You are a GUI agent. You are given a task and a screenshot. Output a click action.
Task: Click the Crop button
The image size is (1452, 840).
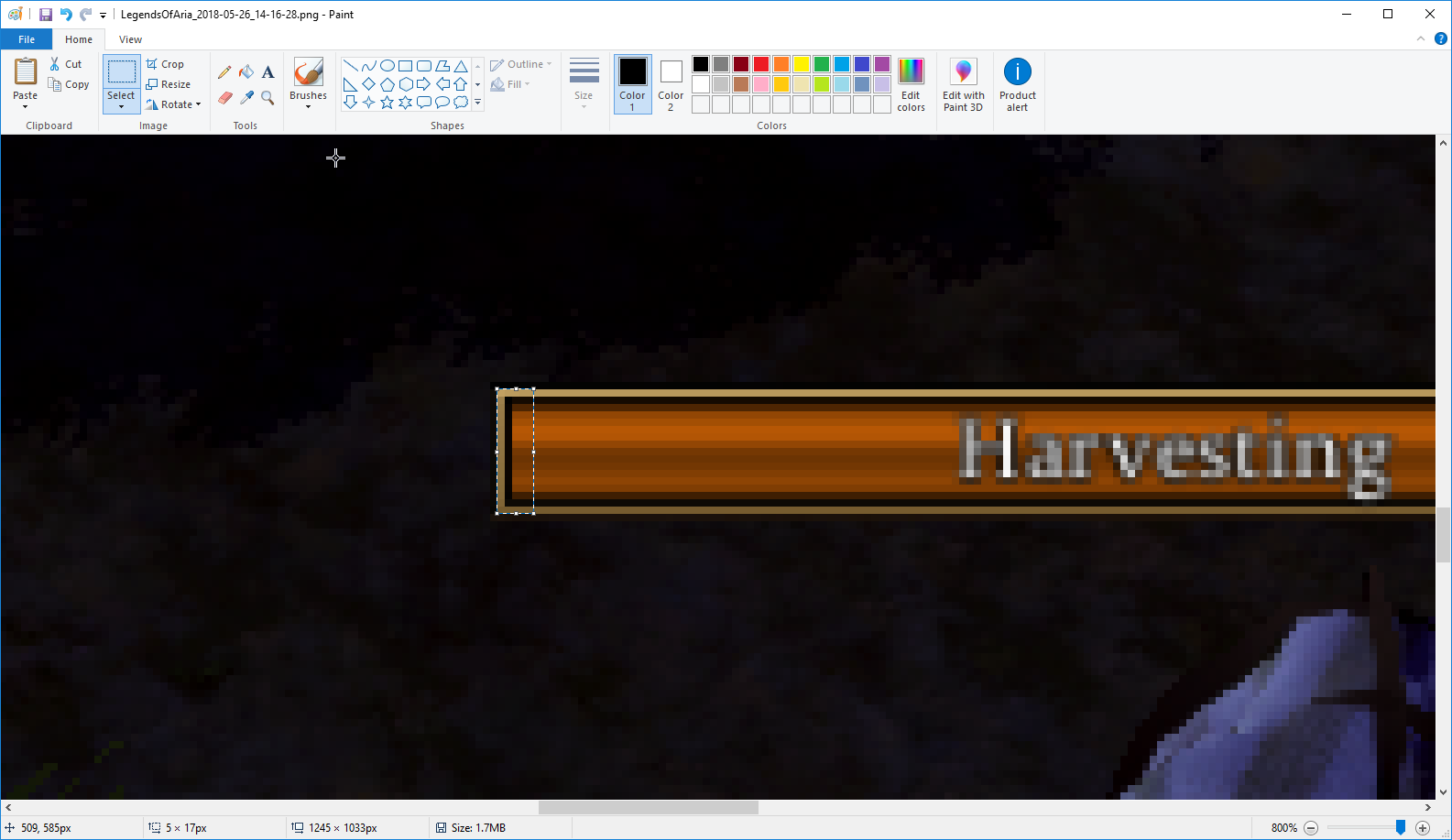tap(165, 64)
